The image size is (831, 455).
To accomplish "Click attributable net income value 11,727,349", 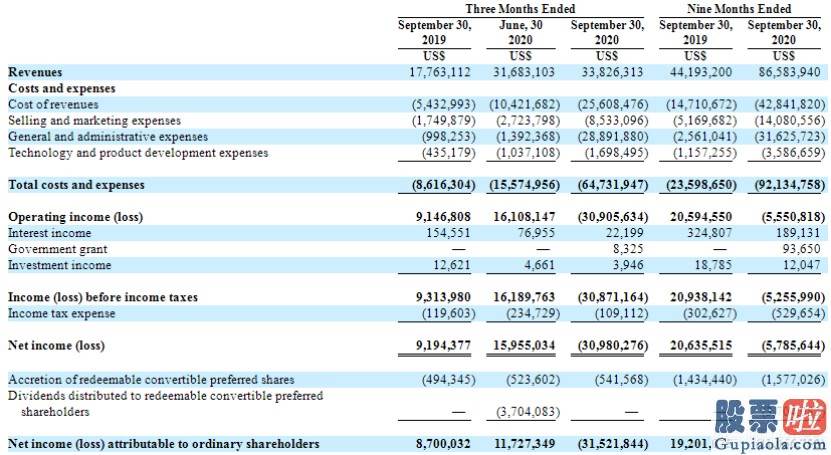I will [524, 444].
